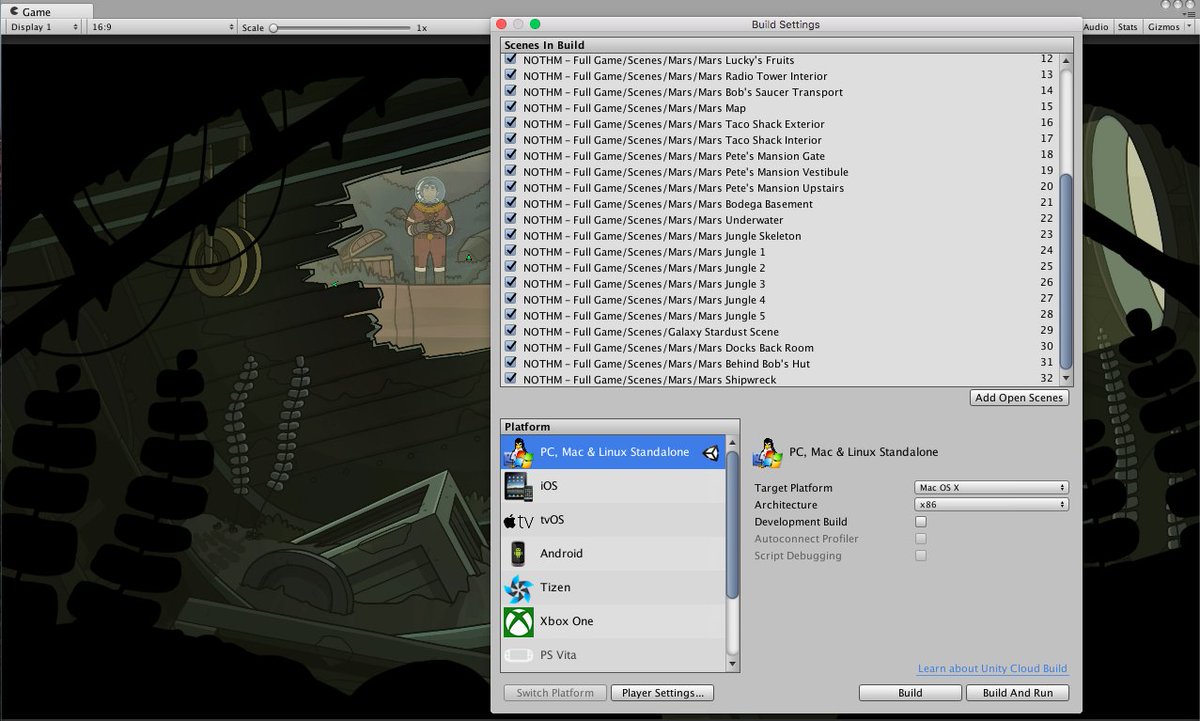Enable the Development Build checkbox
Image resolution: width=1200 pixels, height=721 pixels.
point(921,522)
